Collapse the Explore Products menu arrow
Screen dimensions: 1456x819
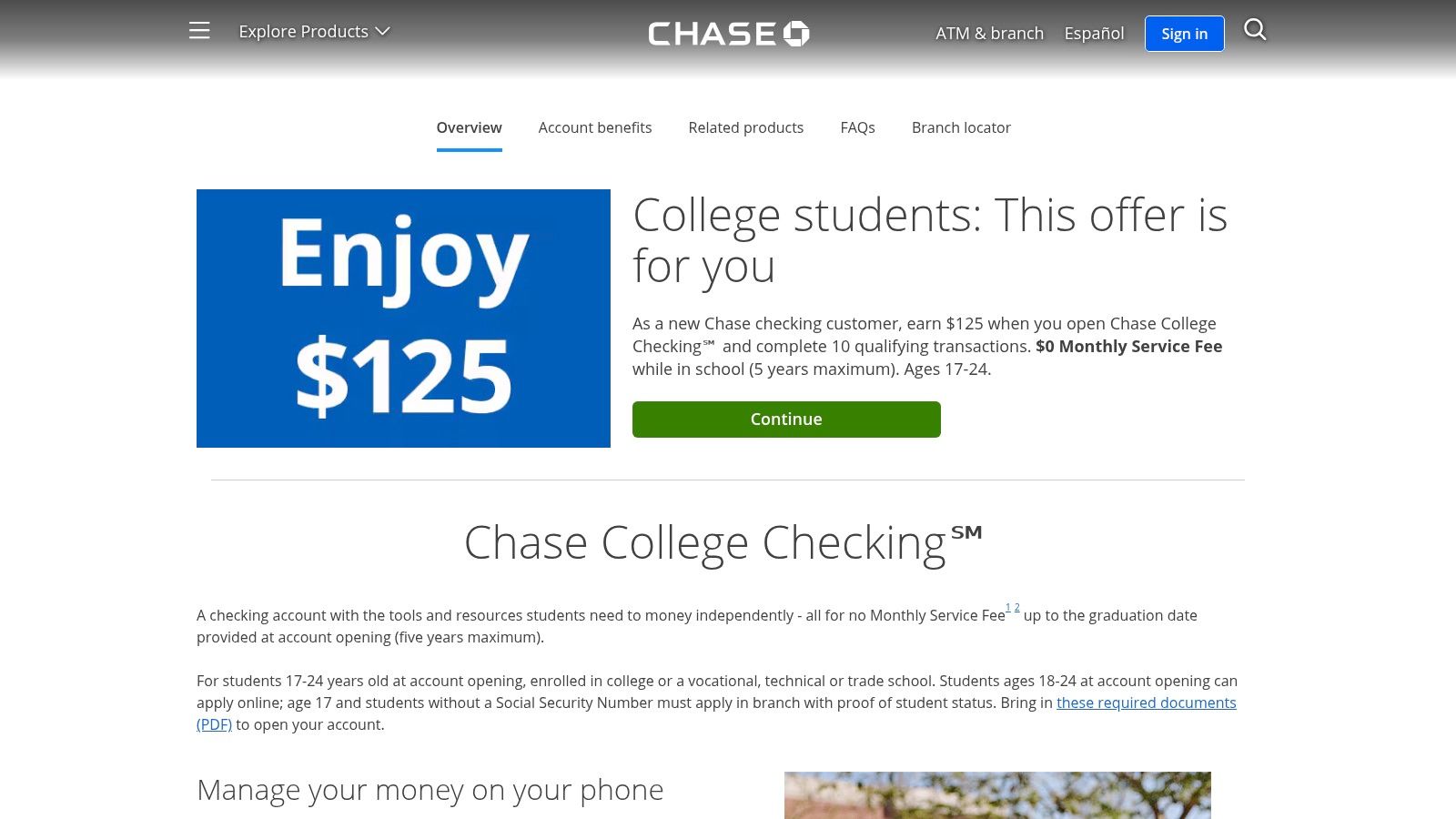pos(384,31)
